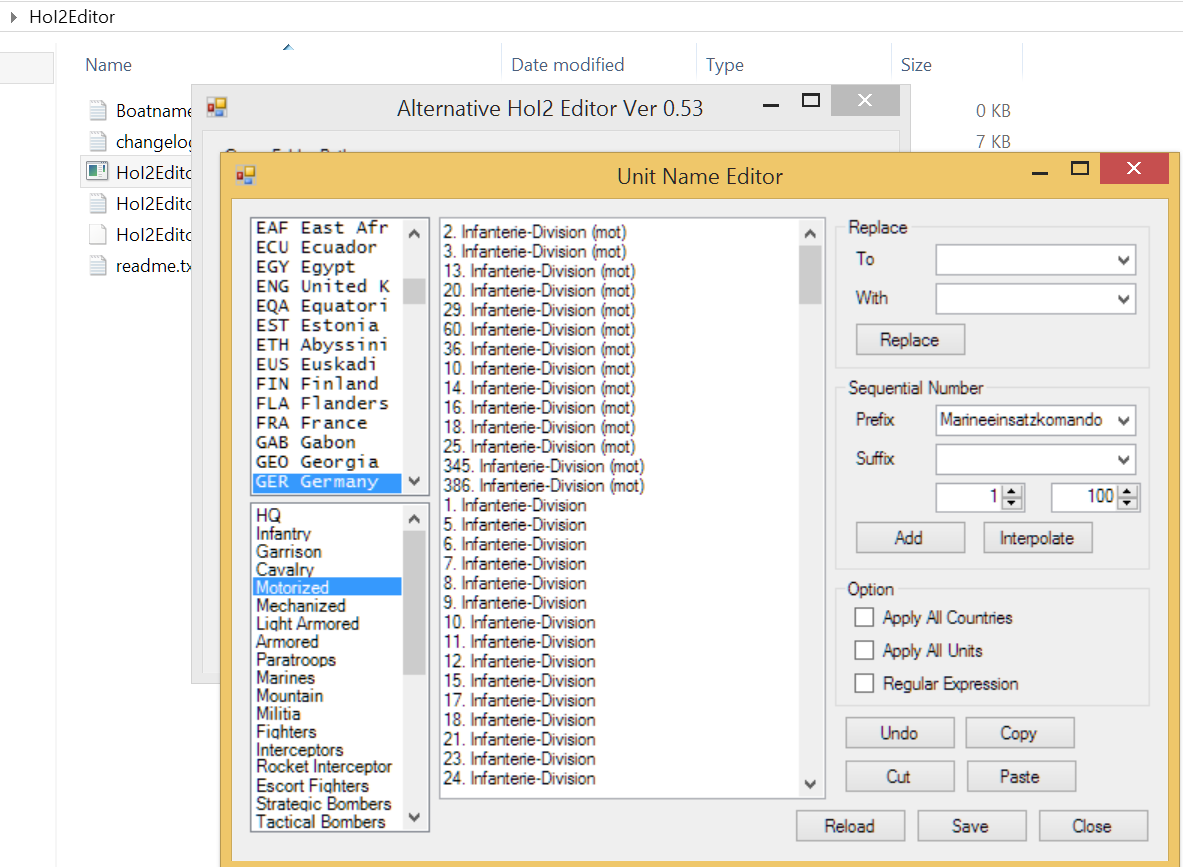Click the name 2. Infanterie-Division (mot)

click(x=535, y=232)
